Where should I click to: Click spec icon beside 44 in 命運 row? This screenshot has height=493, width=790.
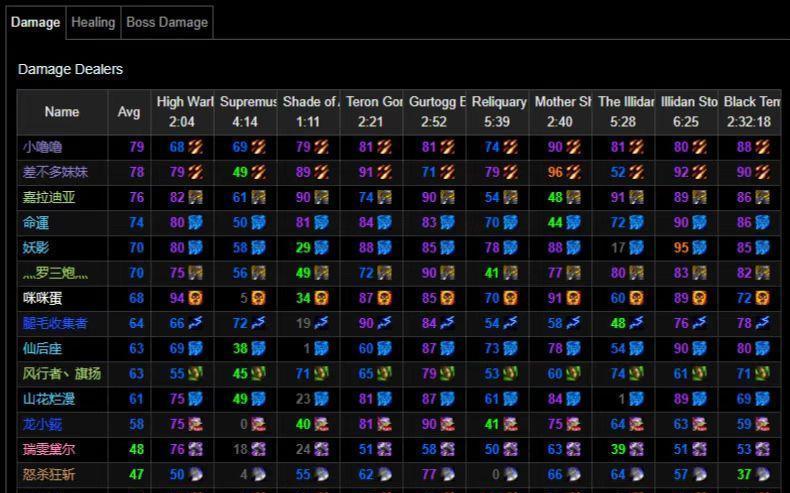[573, 223]
